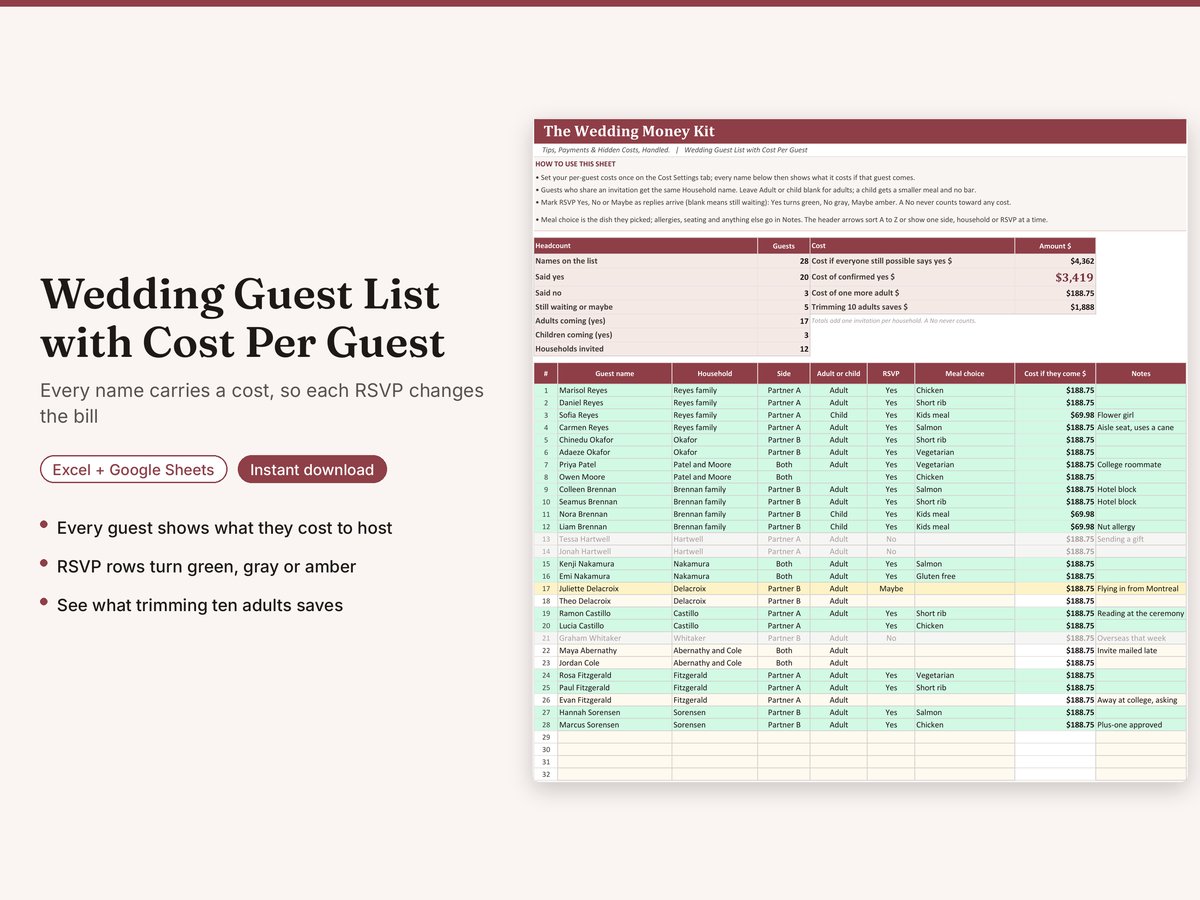Select the Reading at the ceremony note
Viewport: 1200px width, 900px height.
(1140, 613)
